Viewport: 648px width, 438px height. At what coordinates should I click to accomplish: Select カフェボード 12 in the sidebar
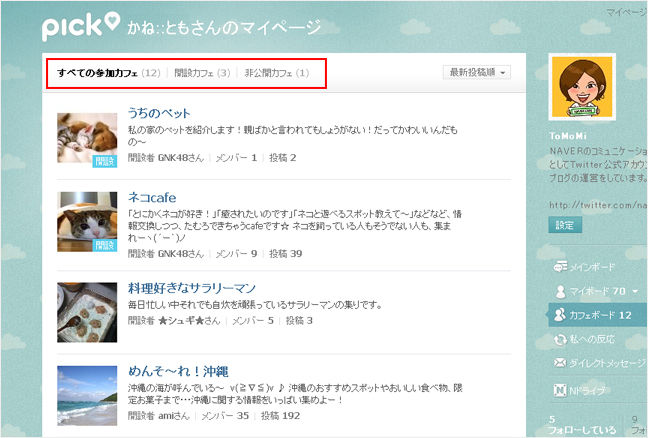point(598,315)
